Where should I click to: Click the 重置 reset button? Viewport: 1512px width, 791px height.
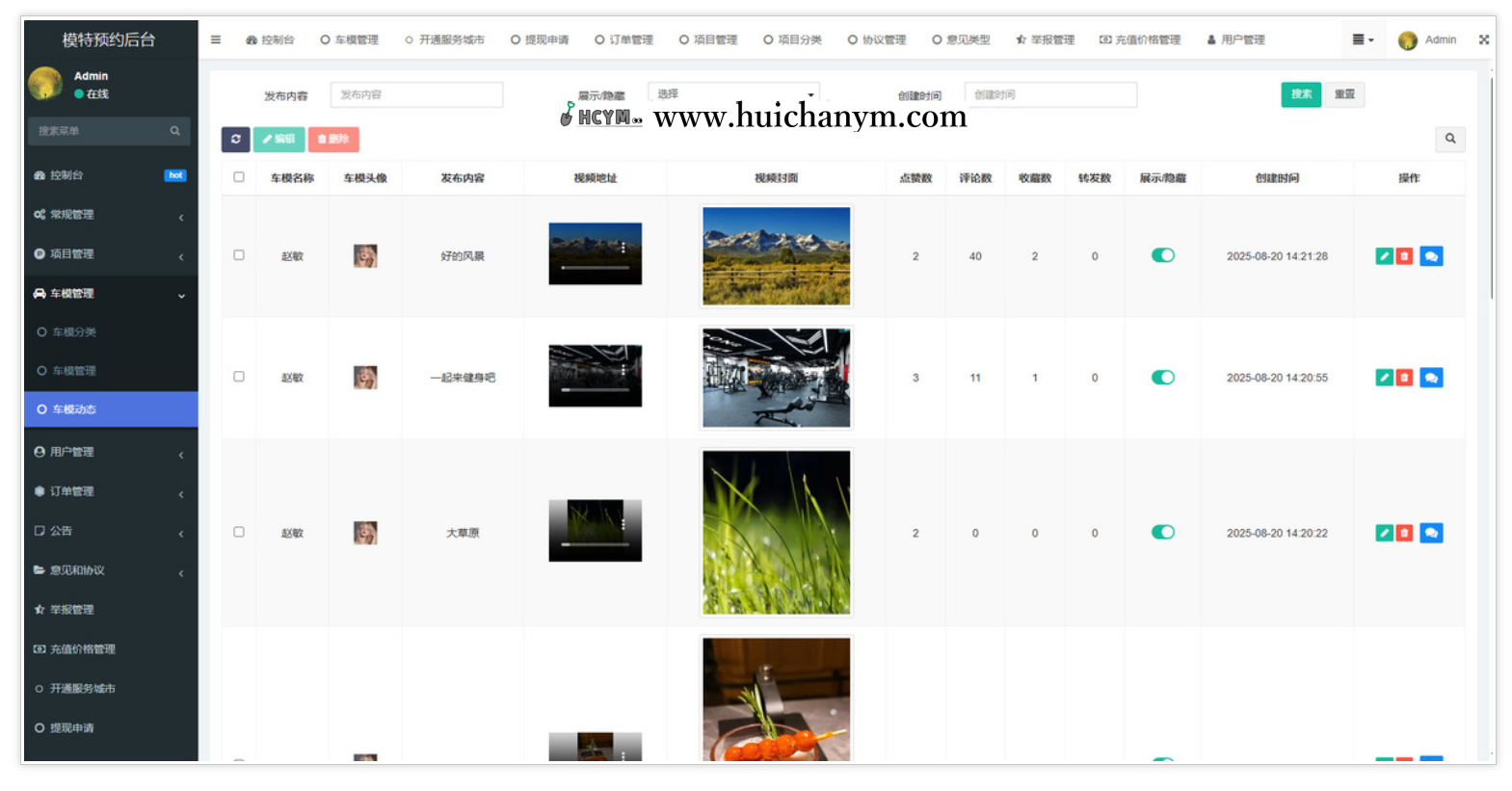1344,94
